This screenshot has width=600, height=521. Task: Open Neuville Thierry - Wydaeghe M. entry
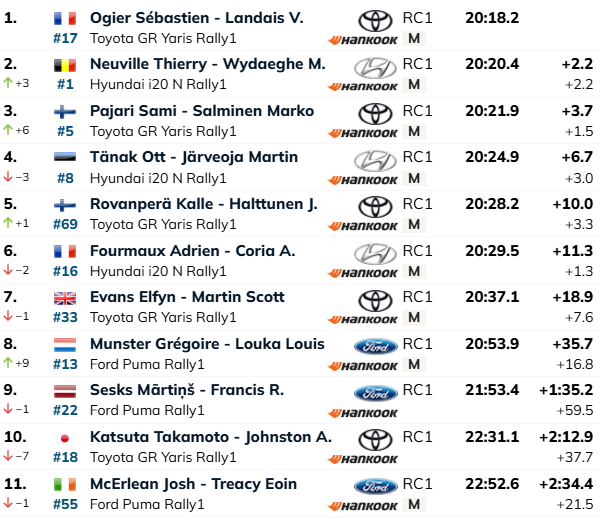coord(208,64)
